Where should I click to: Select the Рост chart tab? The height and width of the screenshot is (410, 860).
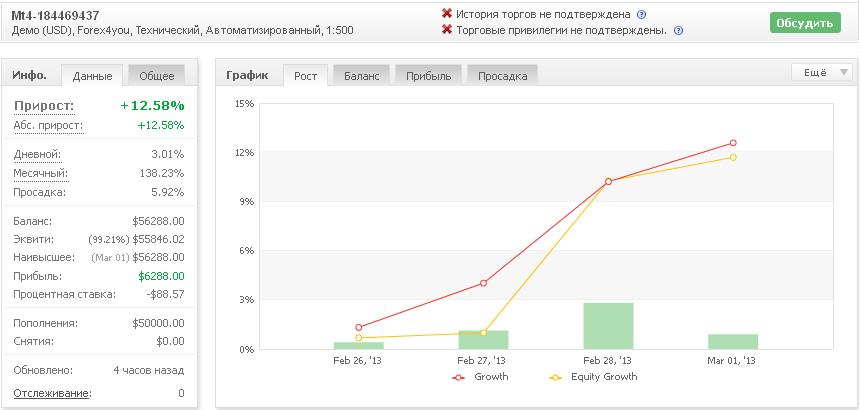305,76
